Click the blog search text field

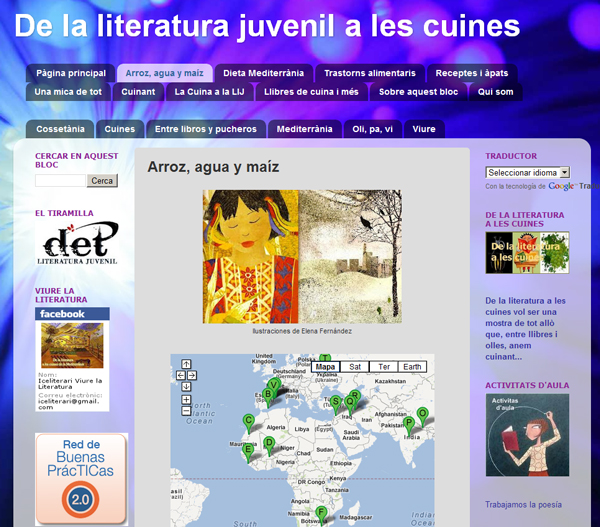pos(60,181)
